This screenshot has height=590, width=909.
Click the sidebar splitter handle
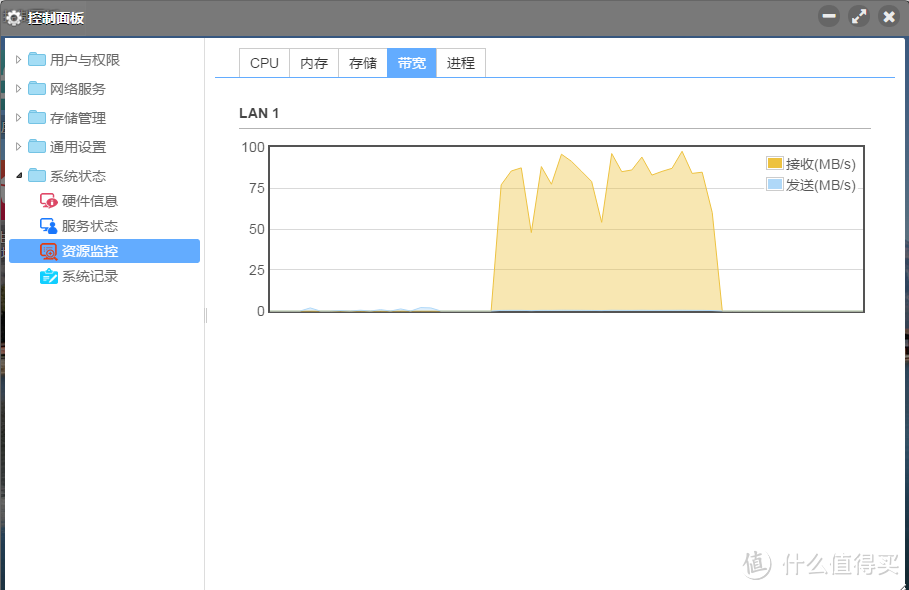[206, 315]
